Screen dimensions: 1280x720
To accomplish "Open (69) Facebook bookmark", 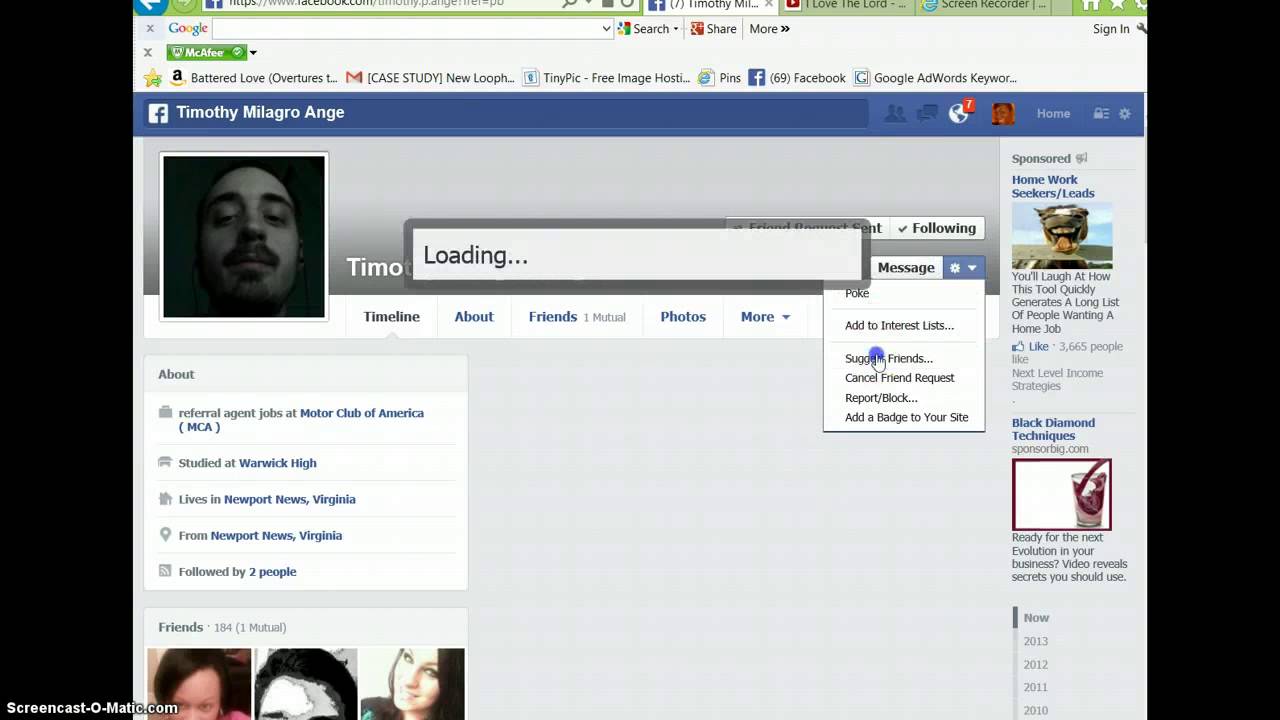I will tap(797, 78).
